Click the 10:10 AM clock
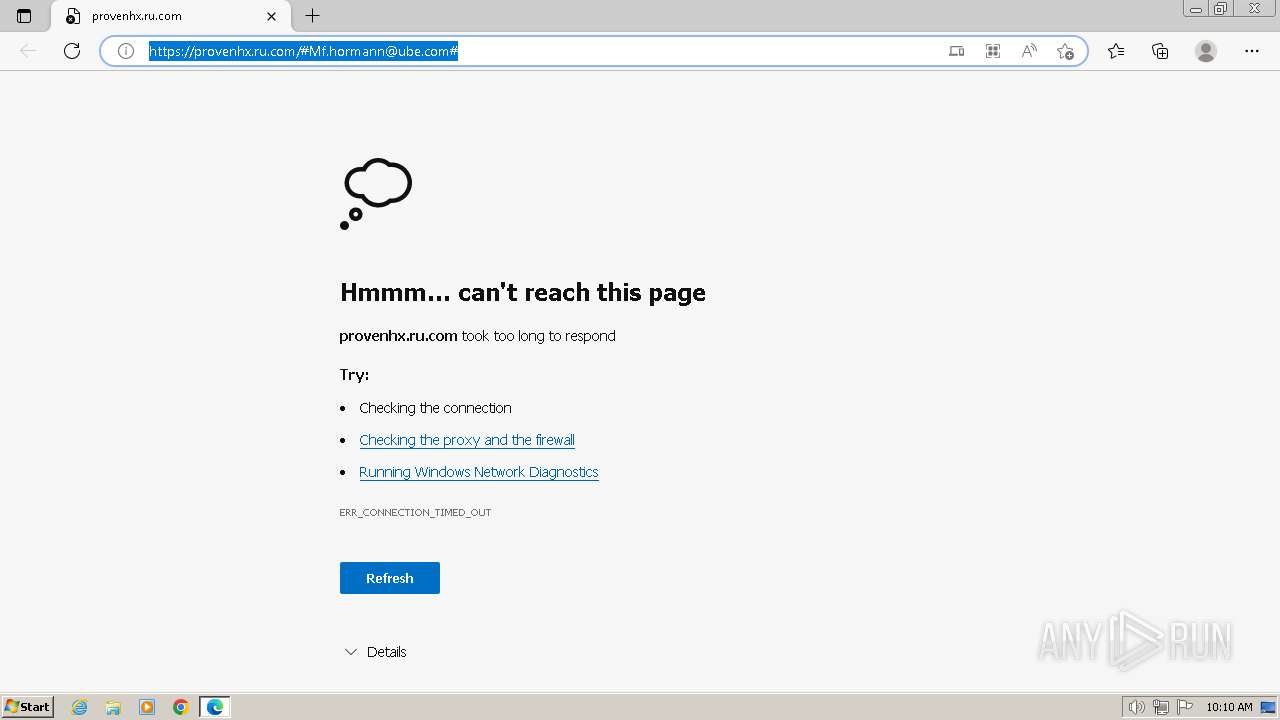Screen dimensions: 1280x720 point(1229,707)
